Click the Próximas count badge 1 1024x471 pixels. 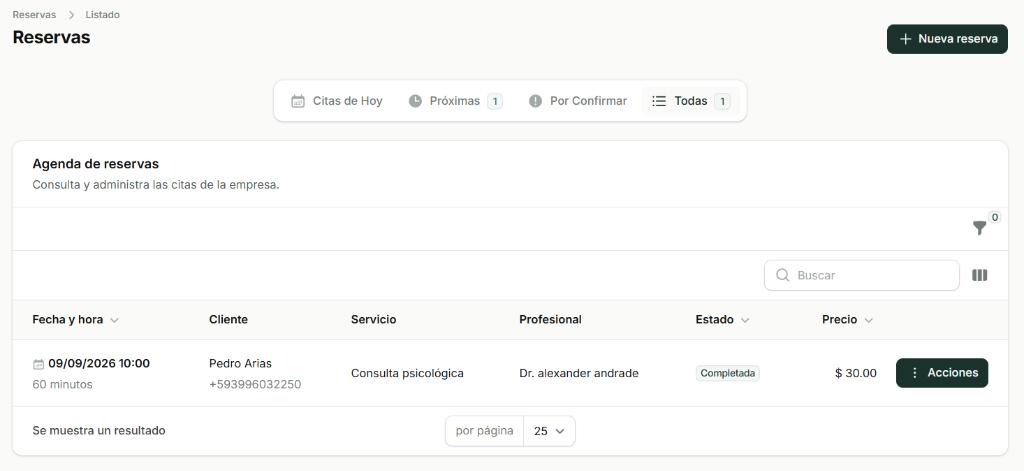click(x=495, y=101)
